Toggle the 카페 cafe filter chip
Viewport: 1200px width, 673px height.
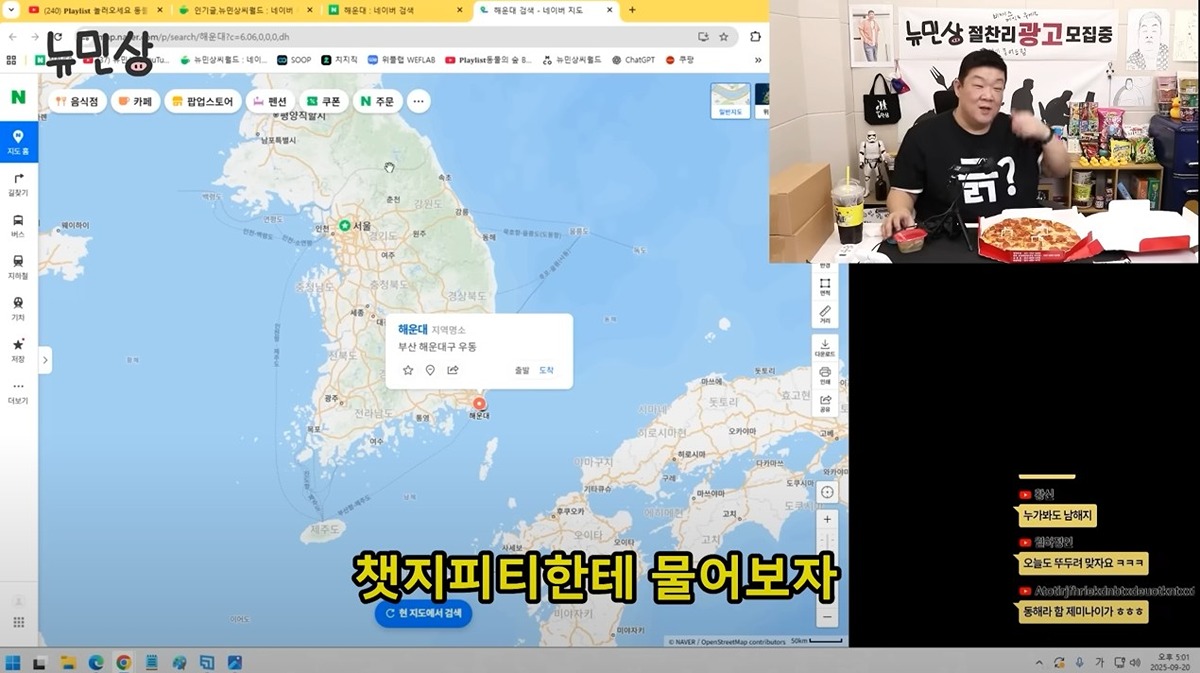(135, 101)
